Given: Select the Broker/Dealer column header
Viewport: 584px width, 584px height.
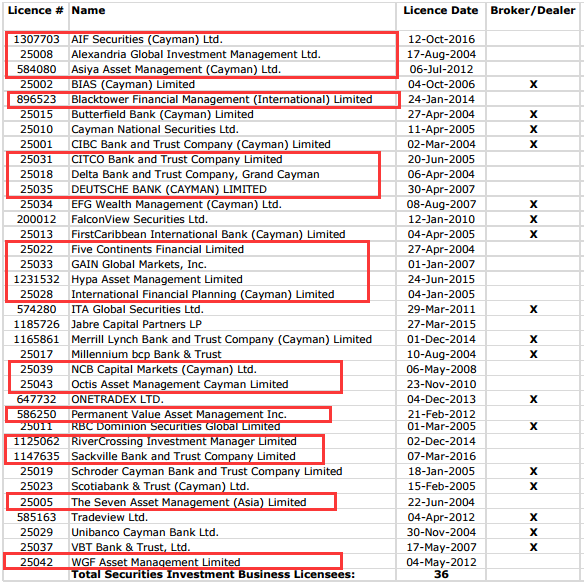Looking at the screenshot, I should coord(533,10).
